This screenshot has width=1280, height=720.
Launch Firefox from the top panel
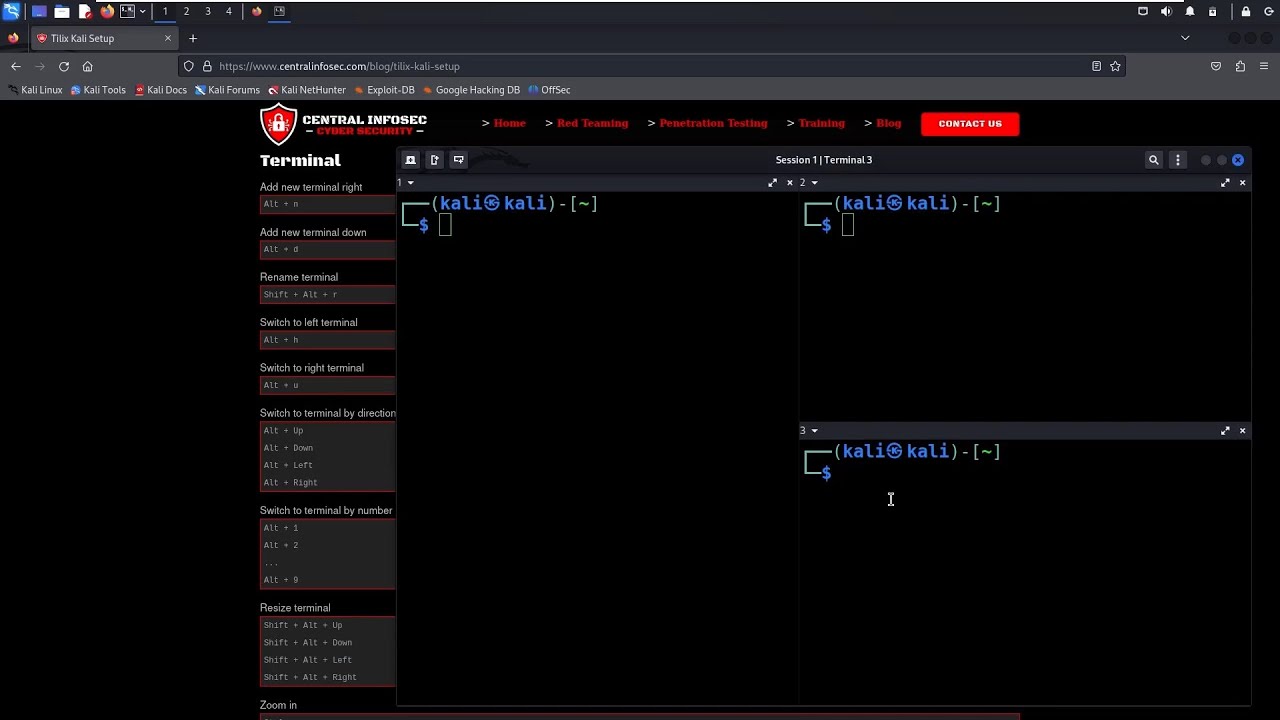(107, 12)
